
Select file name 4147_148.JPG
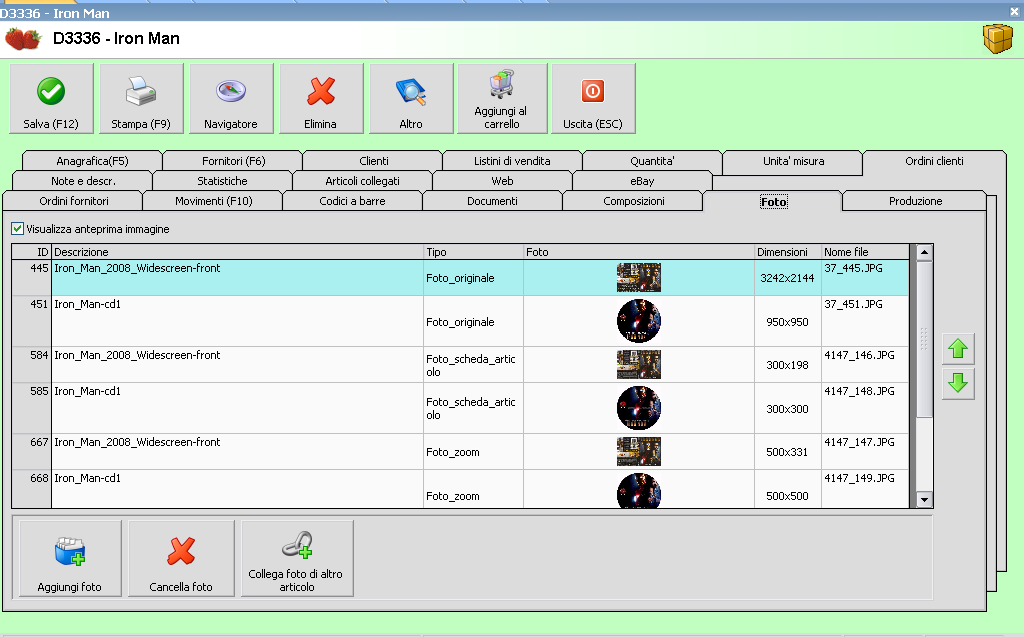tap(859, 391)
